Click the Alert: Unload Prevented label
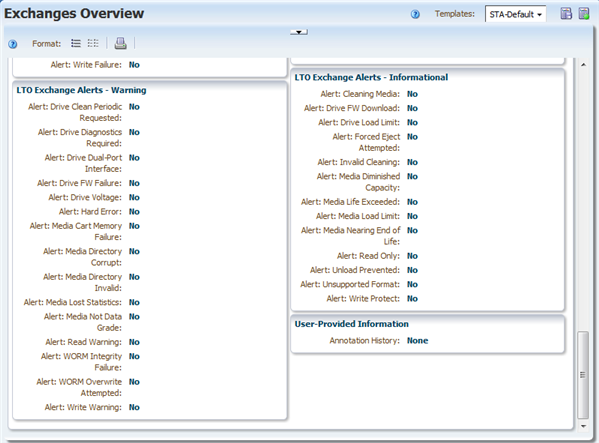The width and height of the screenshot is (599, 443). (355, 270)
